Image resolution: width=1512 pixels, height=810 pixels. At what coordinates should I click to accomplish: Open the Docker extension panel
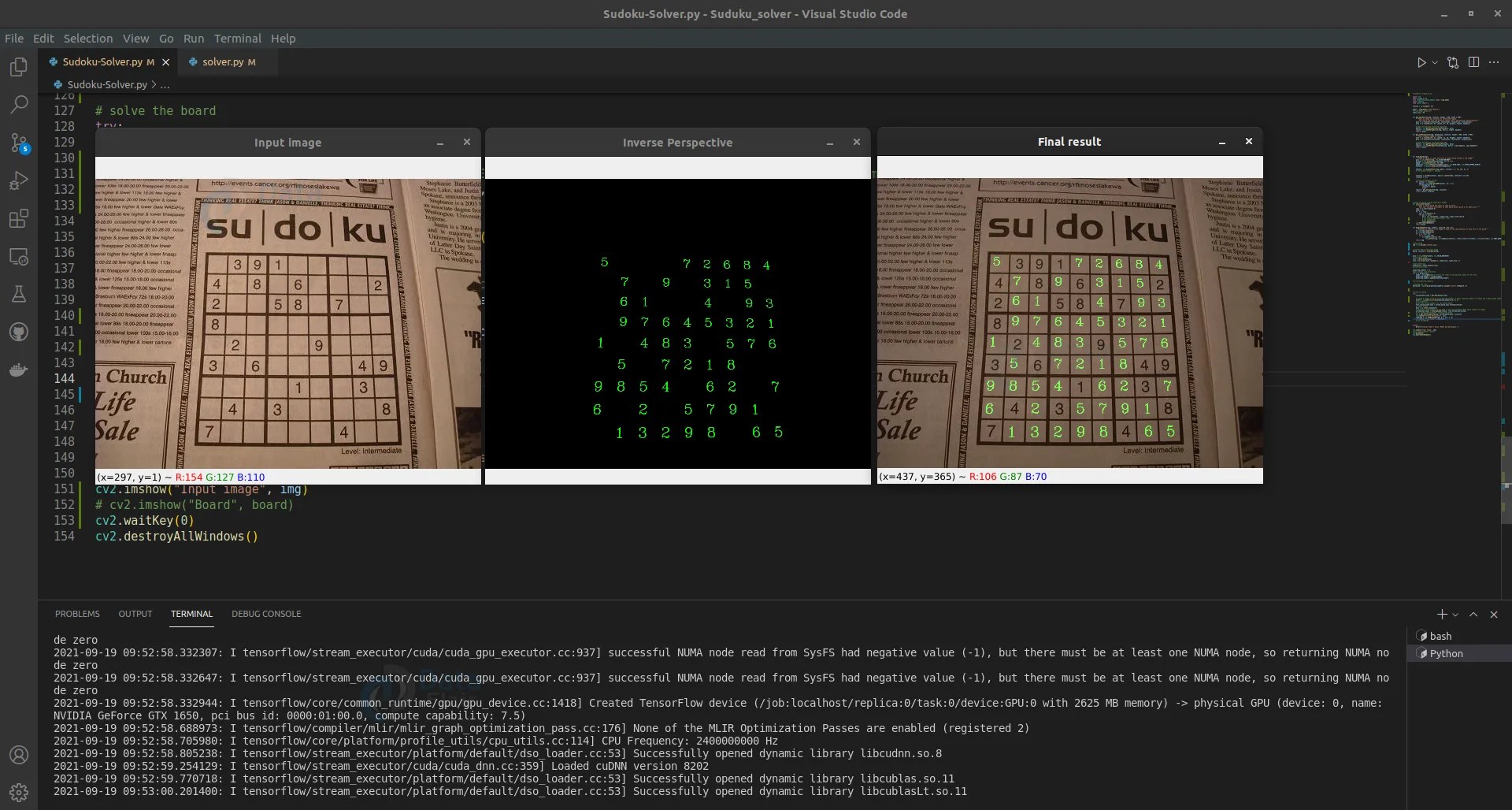click(19, 370)
